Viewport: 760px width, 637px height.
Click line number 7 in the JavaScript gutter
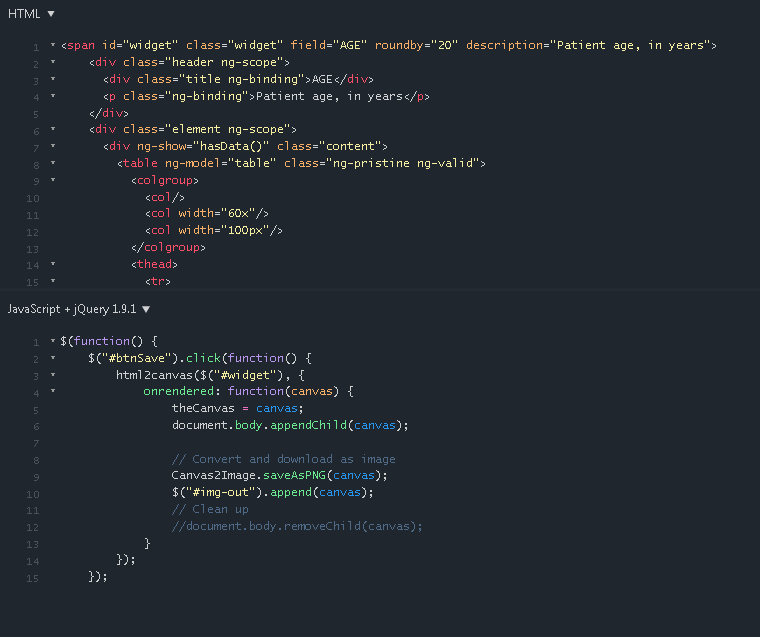[x=36, y=444]
